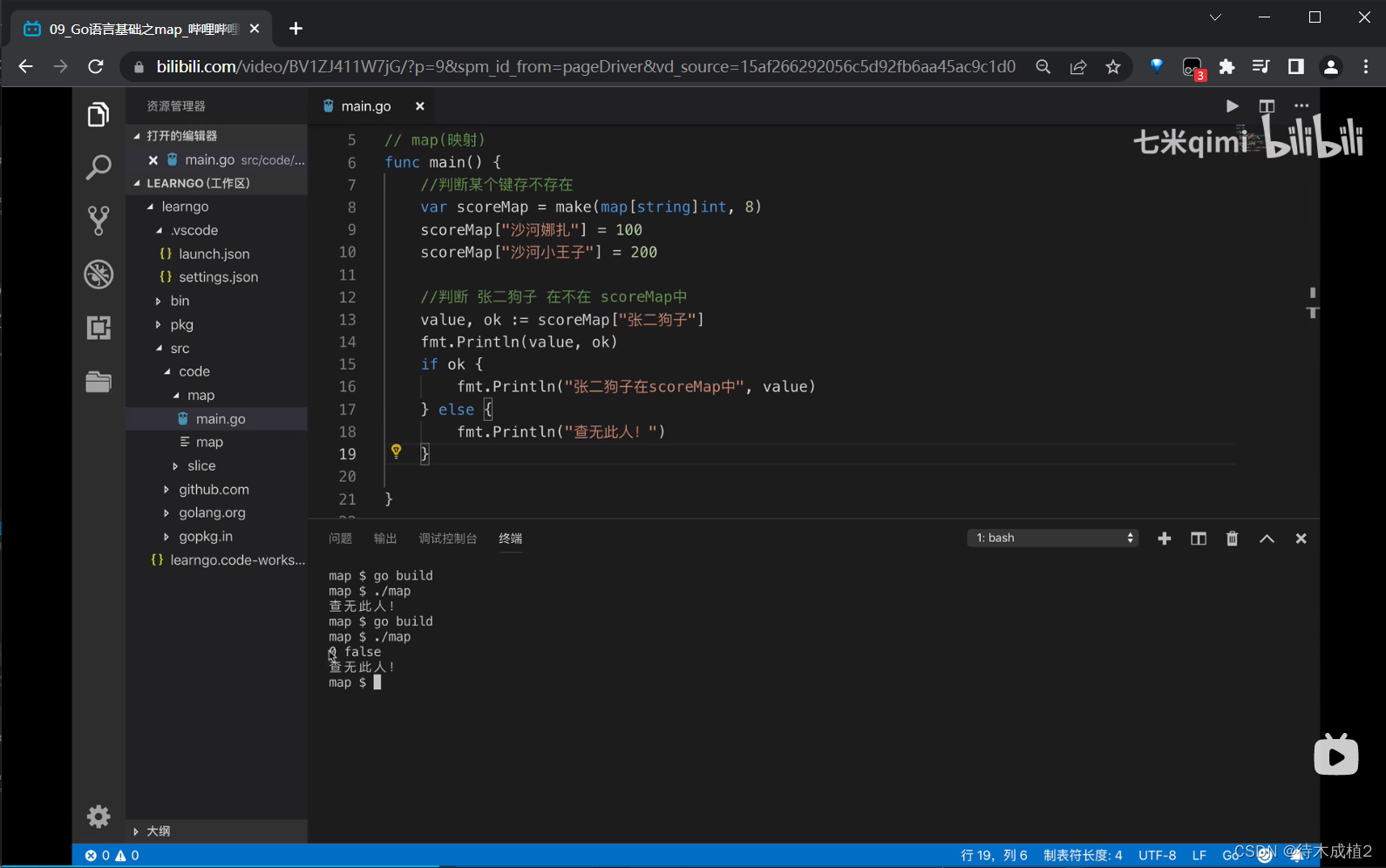
Task: Switch to the 调试控制台 tab
Action: (x=448, y=539)
